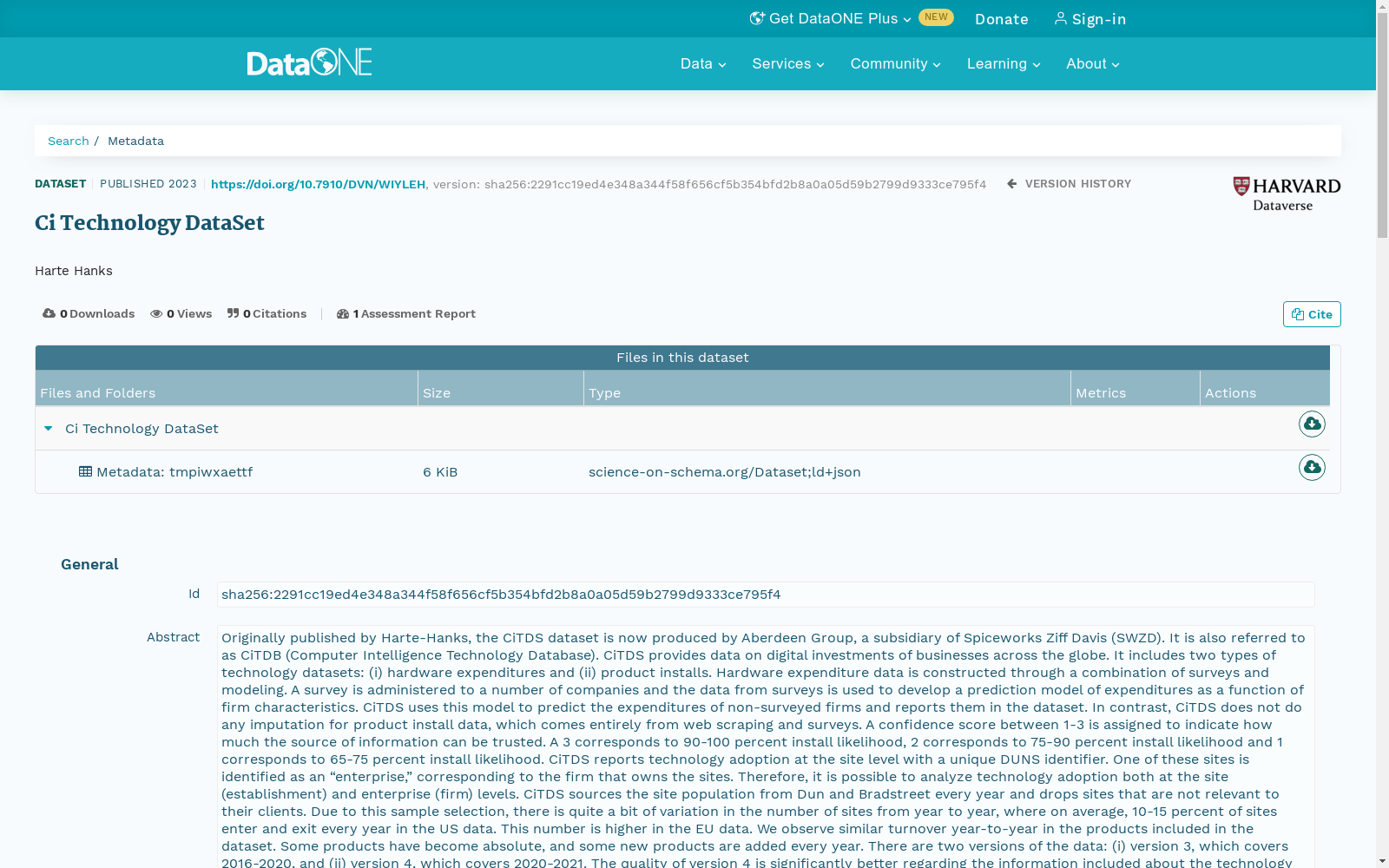Click the Files and Folders column header

click(x=227, y=389)
